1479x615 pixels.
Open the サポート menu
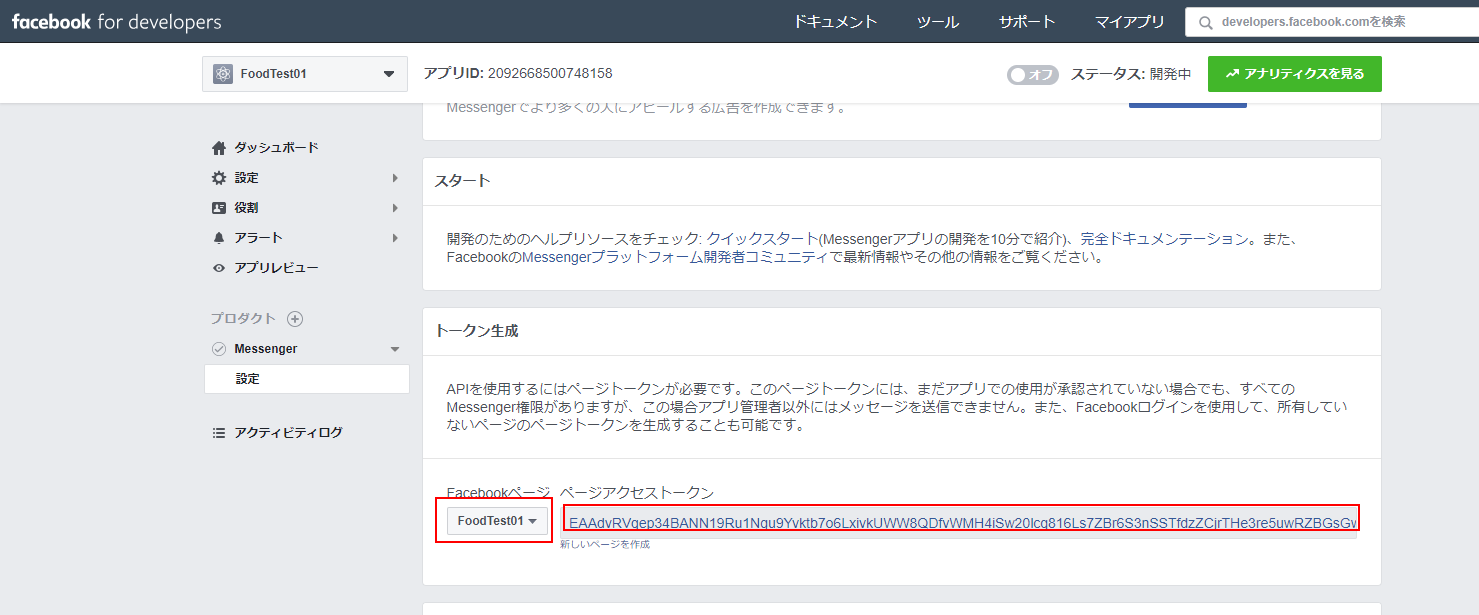point(1027,22)
